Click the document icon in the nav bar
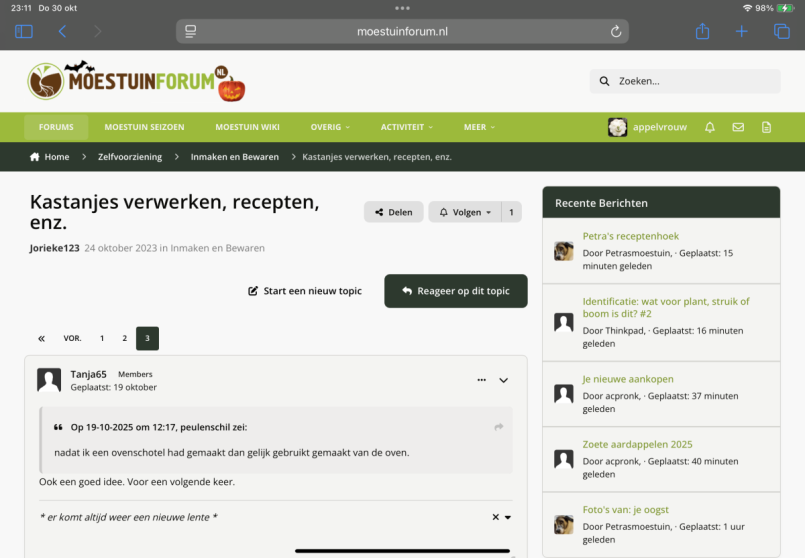 [x=766, y=127]
